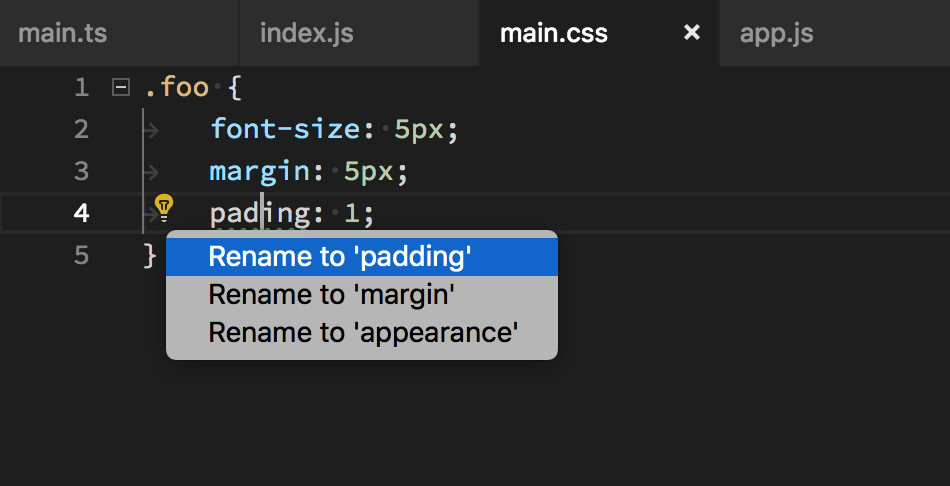Switch to the app.js tab
The image size is (950, 486).
776,33
